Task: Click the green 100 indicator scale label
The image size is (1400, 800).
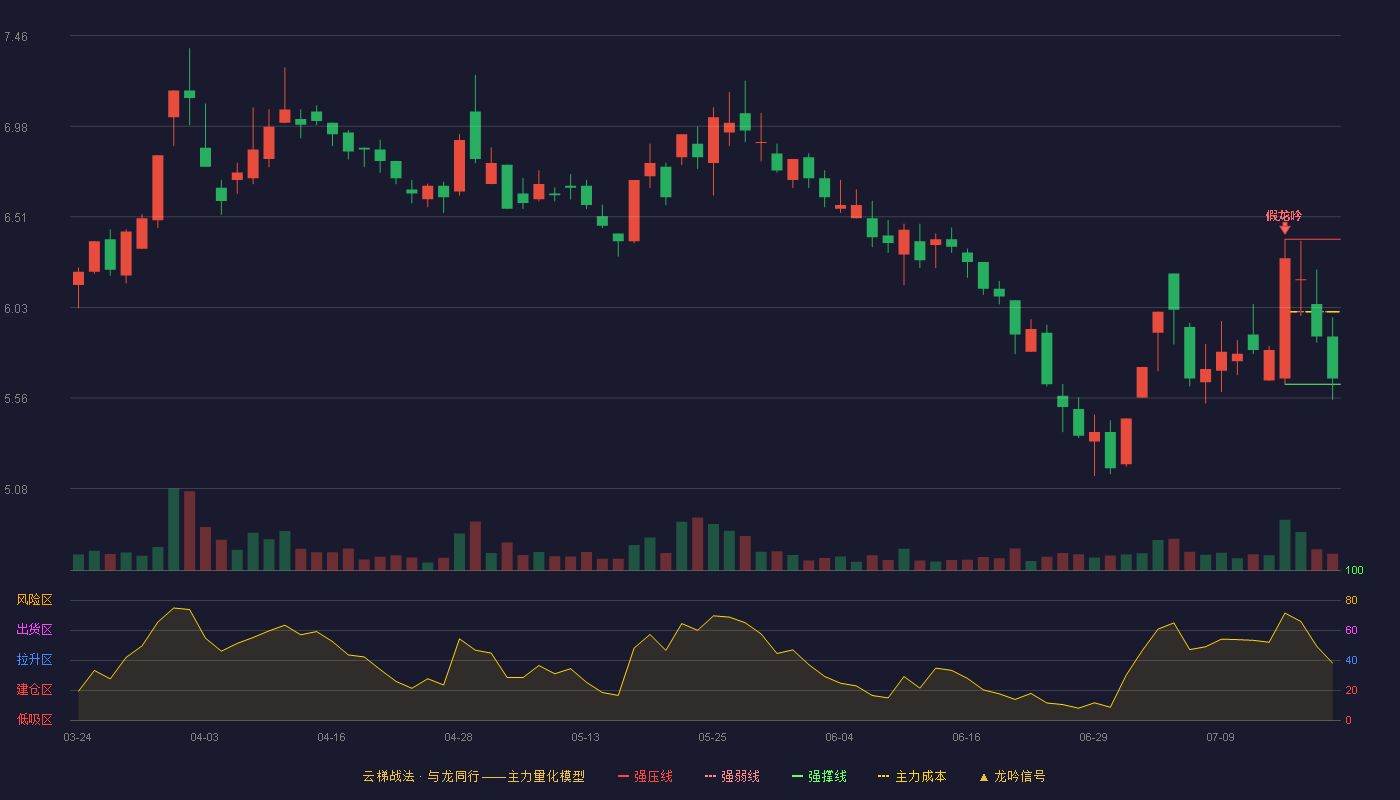Action: point(1354,571)
